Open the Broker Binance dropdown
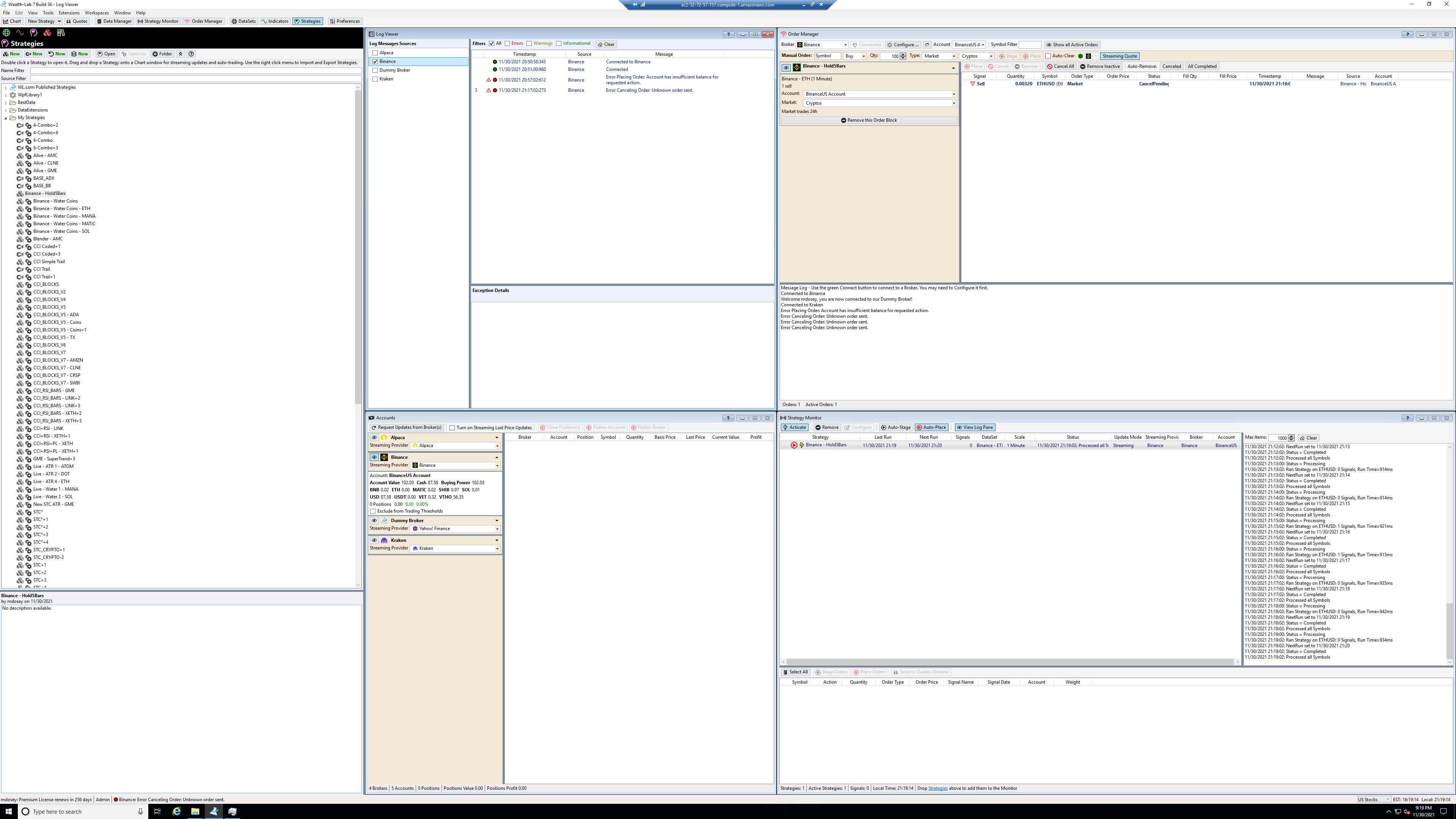 (x=822, y=45)
